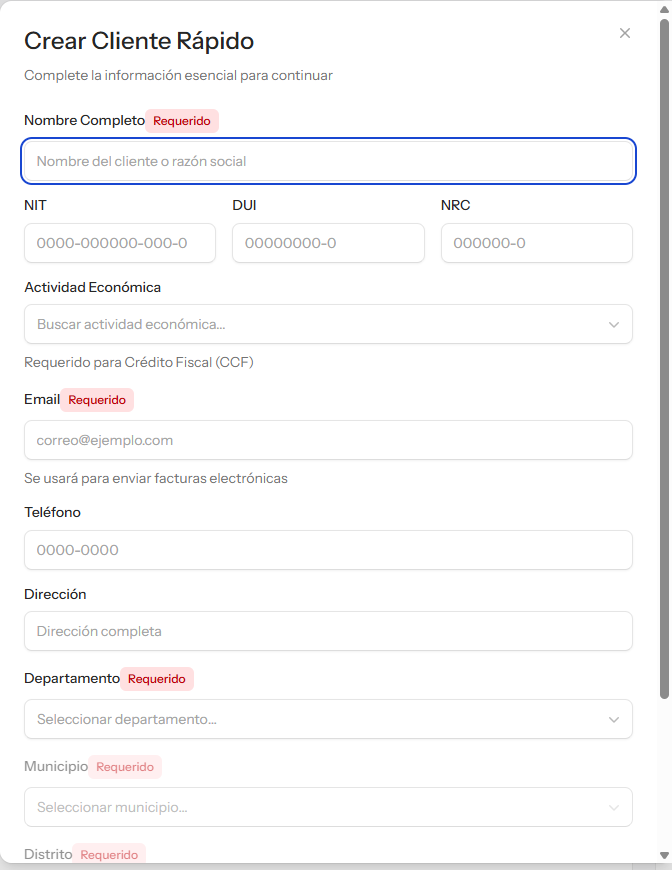This screenshot has width=672, height=870.
Task: Open the Seleccionar departamento dropdown
Action: pyautogui.click(x=329, y=719)
